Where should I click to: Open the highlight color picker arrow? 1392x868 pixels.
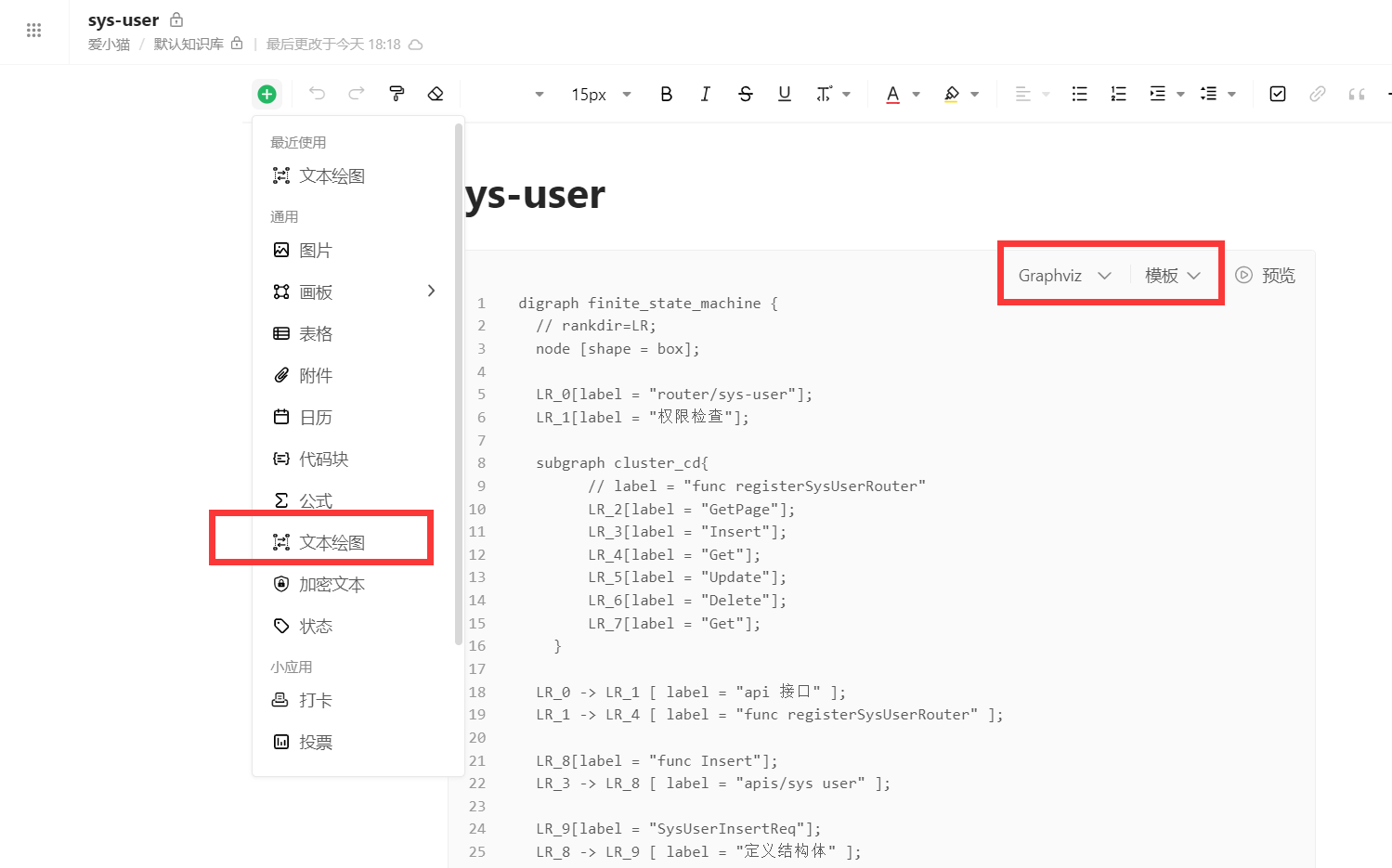pyautogui.click(x=974, y=94)
